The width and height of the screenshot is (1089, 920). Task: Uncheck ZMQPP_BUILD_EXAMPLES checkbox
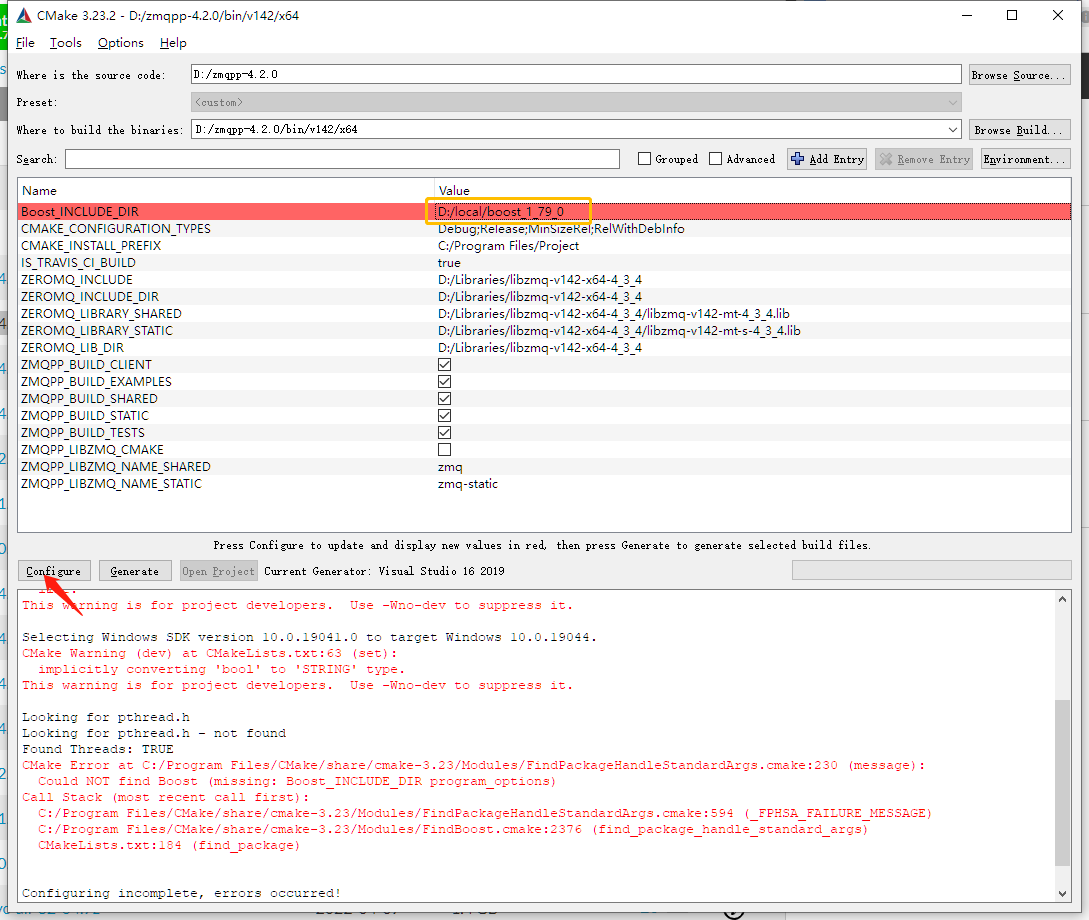point(444,381)
